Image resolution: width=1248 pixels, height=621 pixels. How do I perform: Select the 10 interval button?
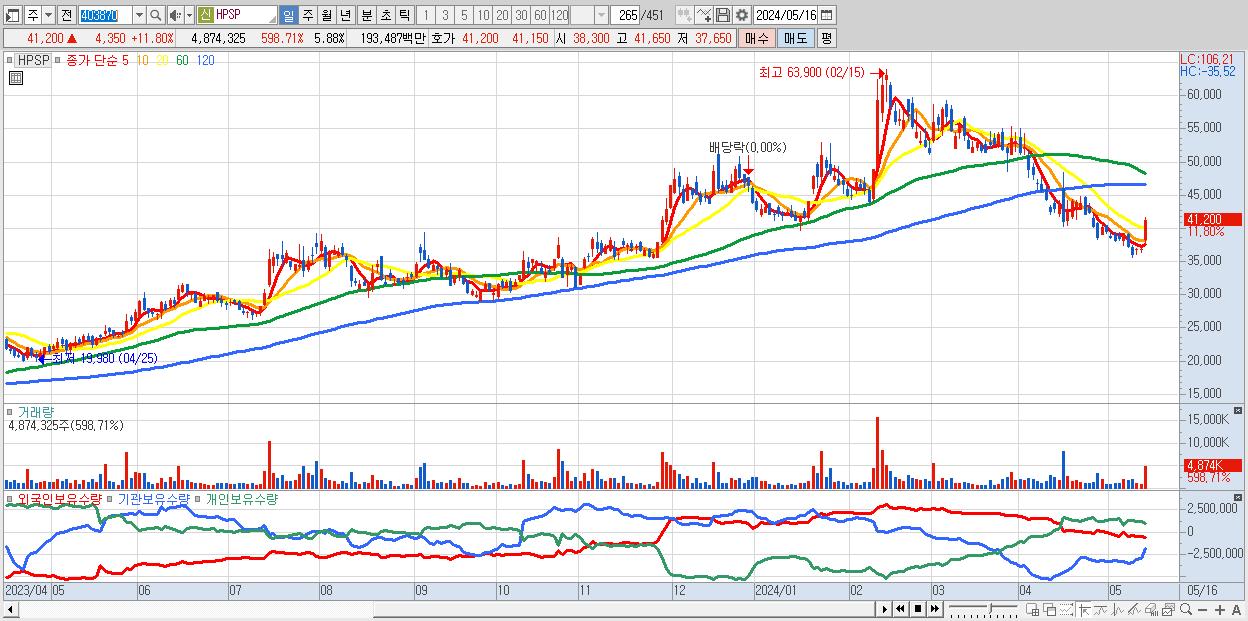483,16
